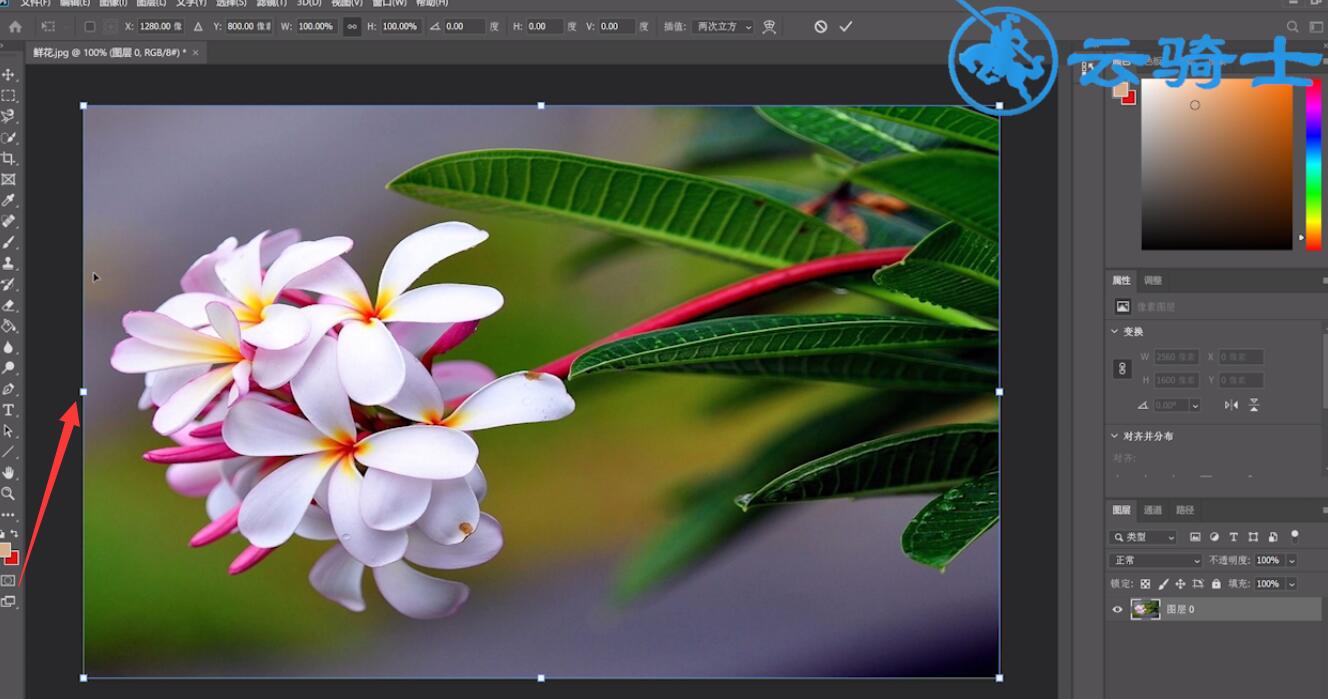Toggle relative positioning triangle icon
The height and width of the screenshot is (699, 1328).
coord(198,27)
